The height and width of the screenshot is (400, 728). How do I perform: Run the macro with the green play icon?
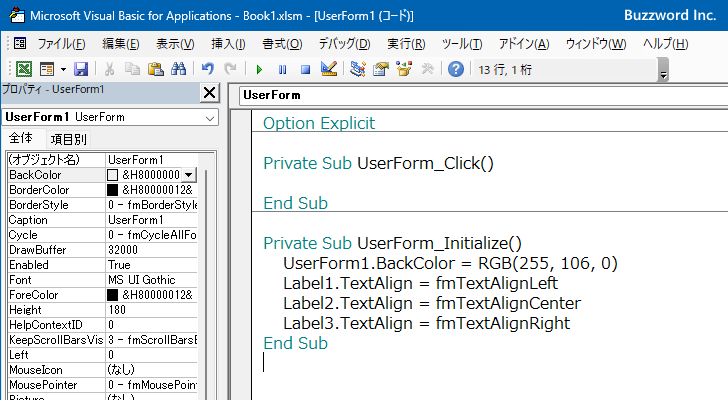coord(259,69)
